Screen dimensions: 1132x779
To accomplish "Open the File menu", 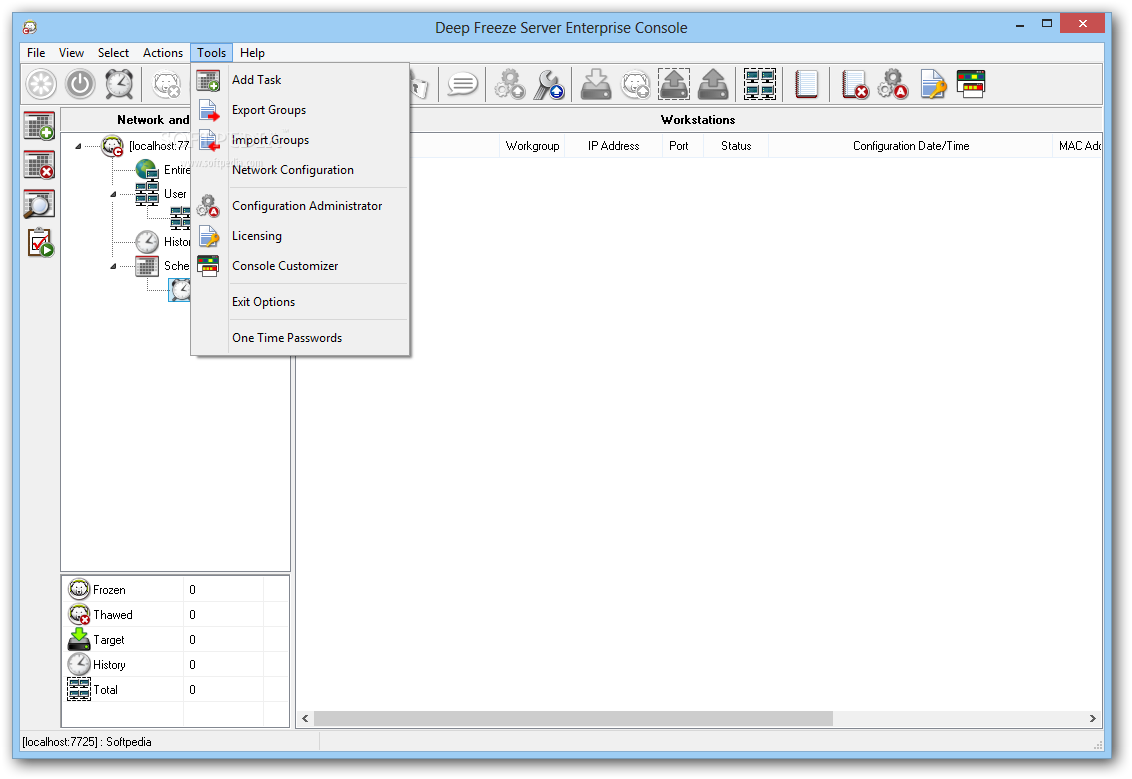I will coord(36,53).
